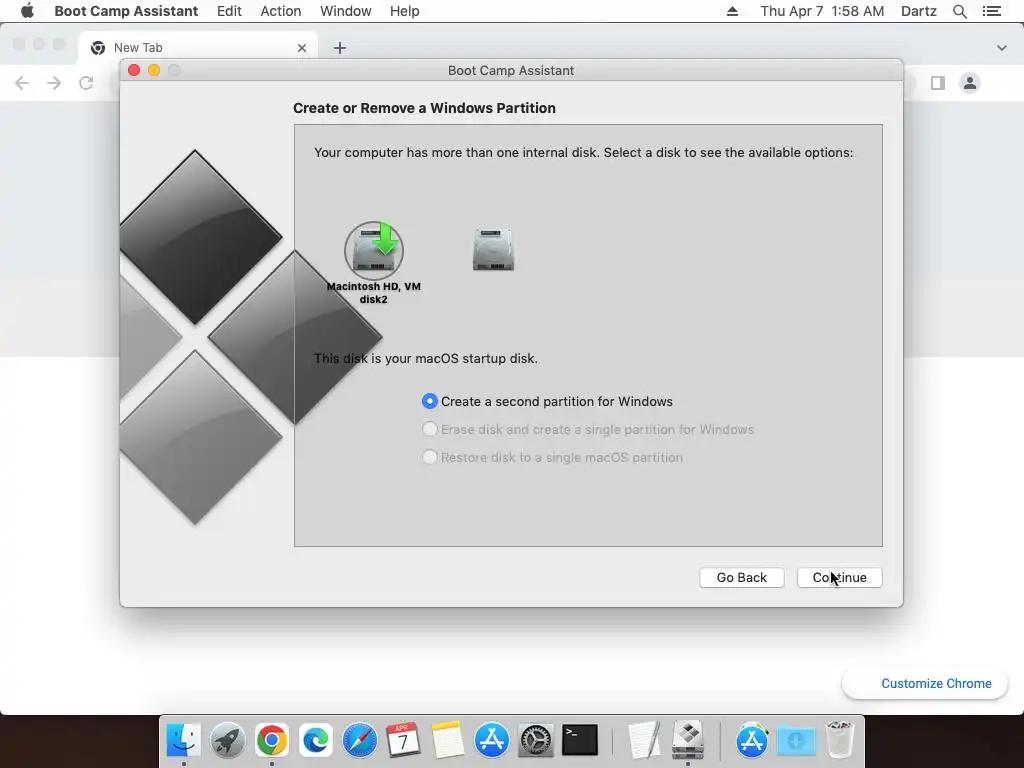Open the Action menu
The height and width of the screenshot is (768, 1024).
tap(281, 11)
